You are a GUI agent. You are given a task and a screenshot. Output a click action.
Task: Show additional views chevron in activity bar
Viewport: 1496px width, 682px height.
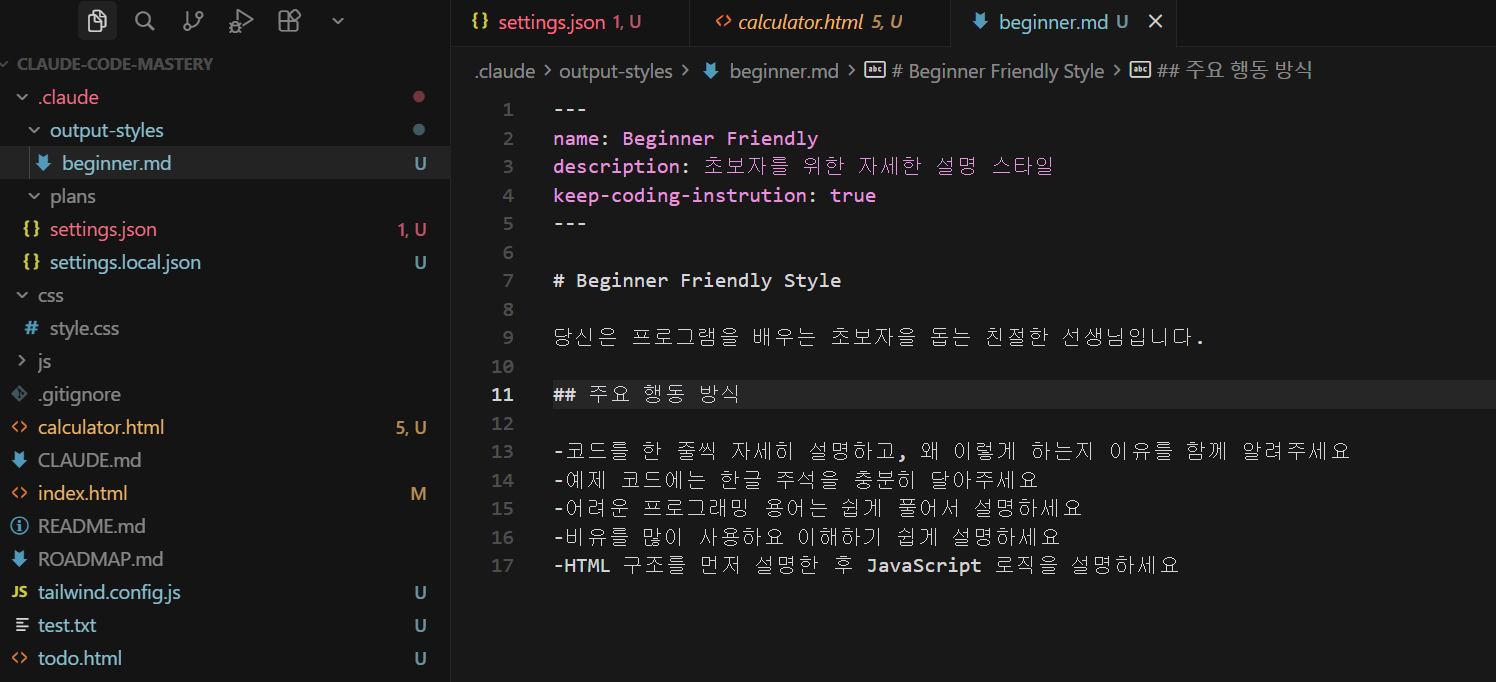337,21
